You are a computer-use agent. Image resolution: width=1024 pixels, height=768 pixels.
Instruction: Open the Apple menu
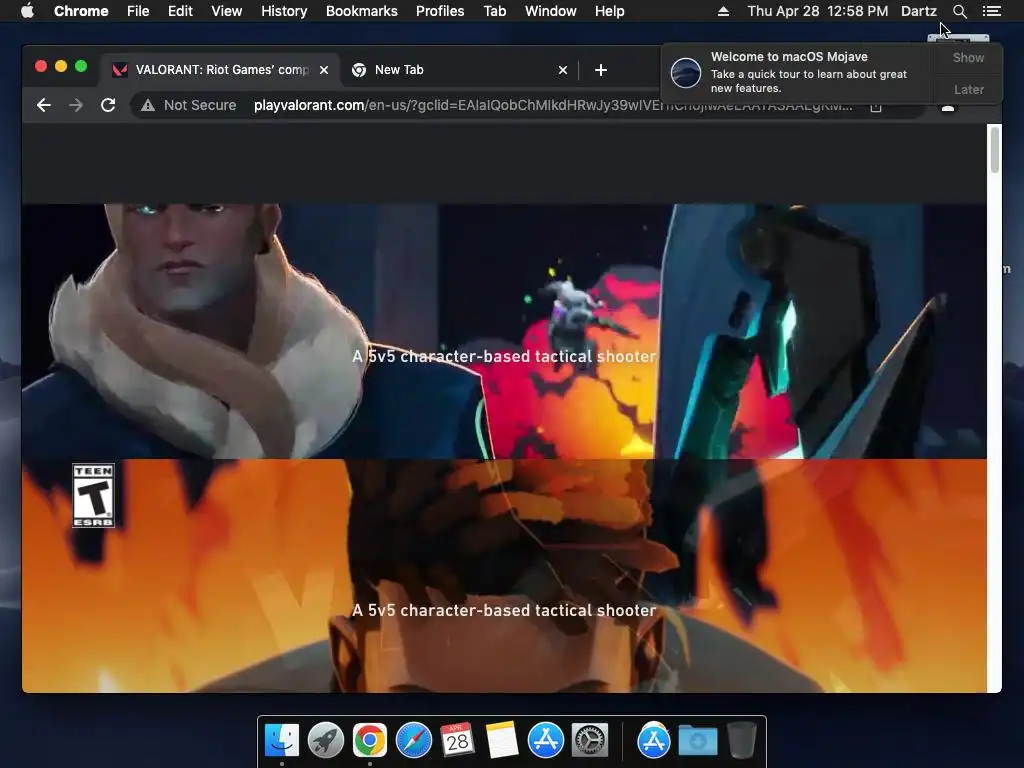[27, 11]
